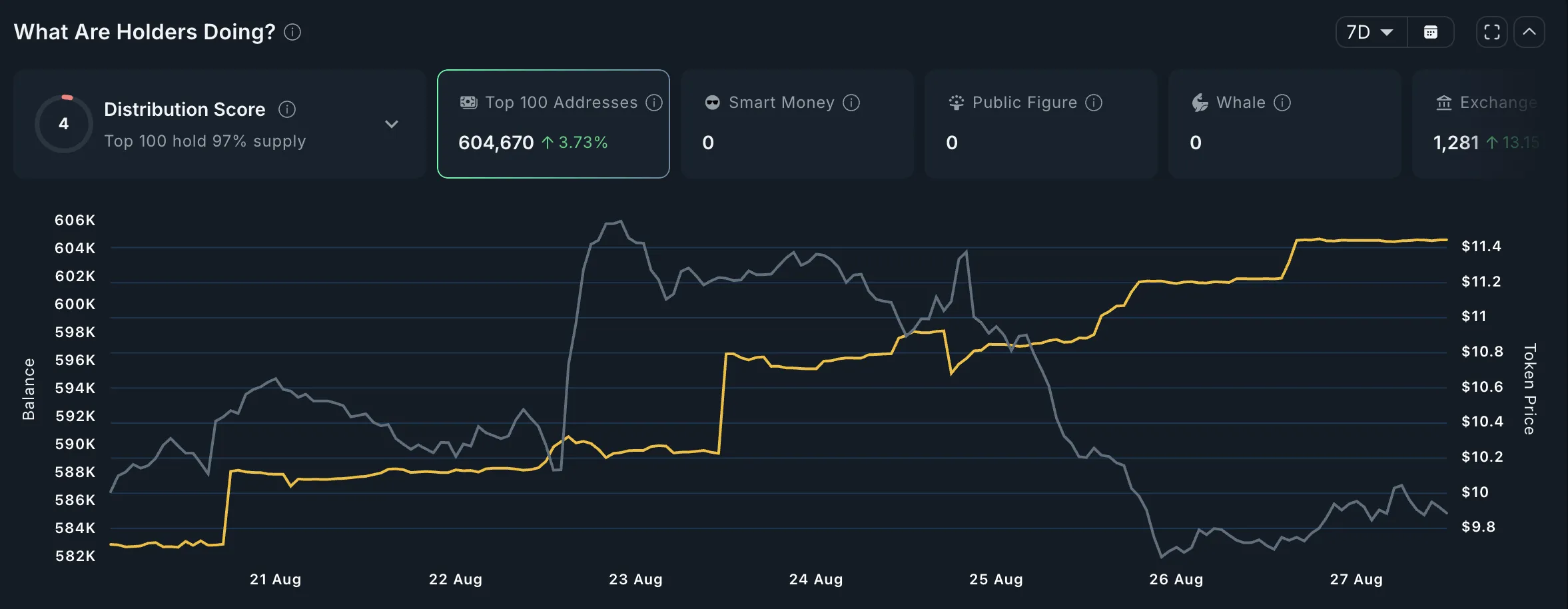Click Distribution Score info icon
Image resolution: width=1568 pixels, height=609 pixels.
287,109
